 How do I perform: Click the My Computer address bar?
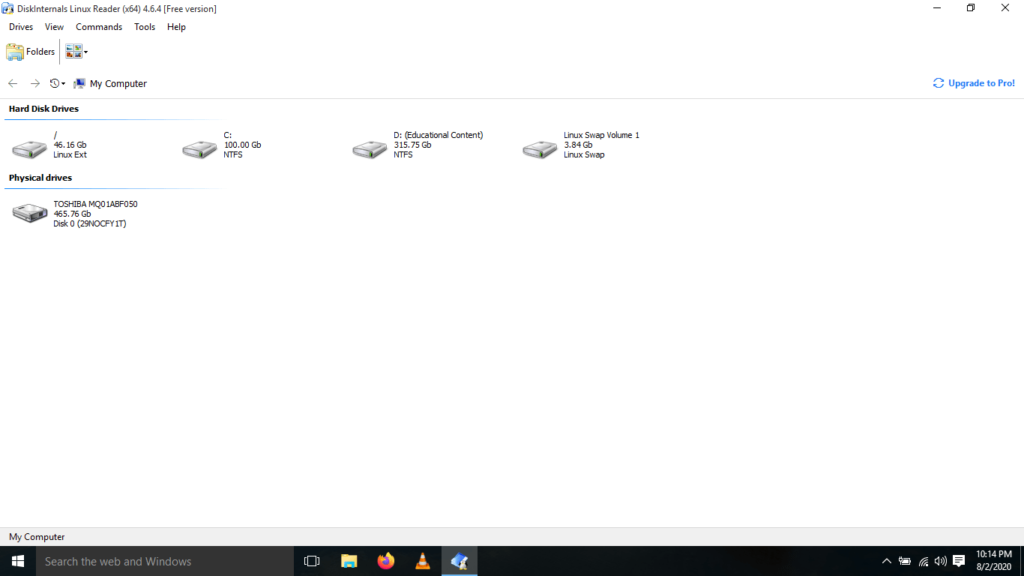[x=118, y=84]
